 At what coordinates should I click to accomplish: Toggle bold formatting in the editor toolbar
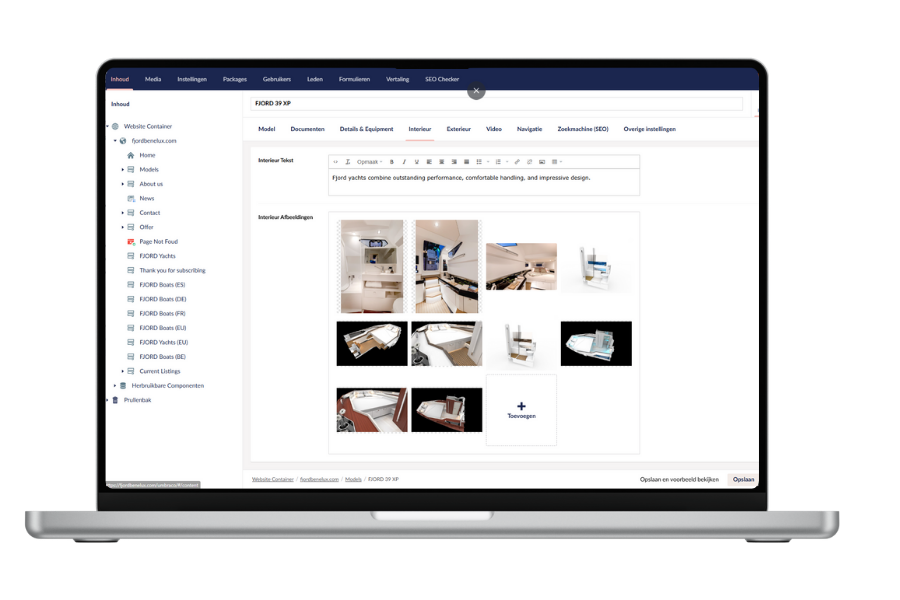391,160
